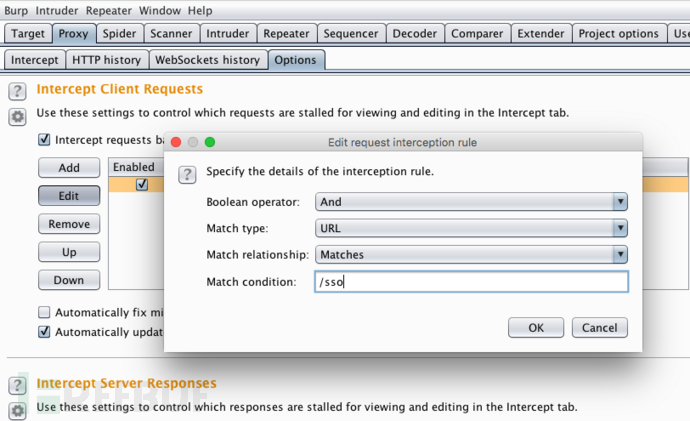The height and width of the screenshot is (421, 690).
Task: Click help icon beside Intercept Client Requests
Action: pos(17,91)
